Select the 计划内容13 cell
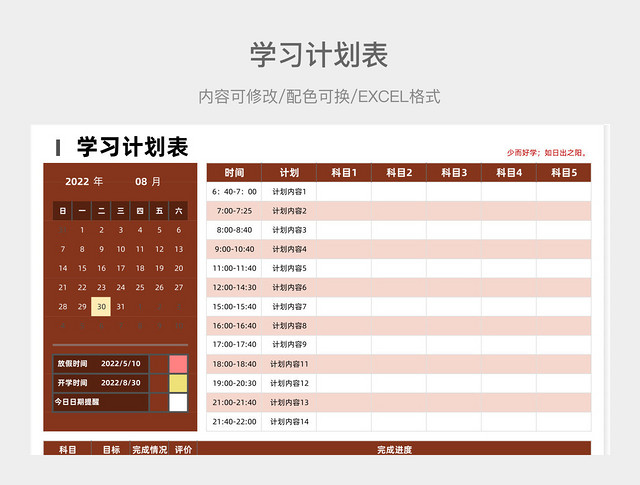 (289, 402)
